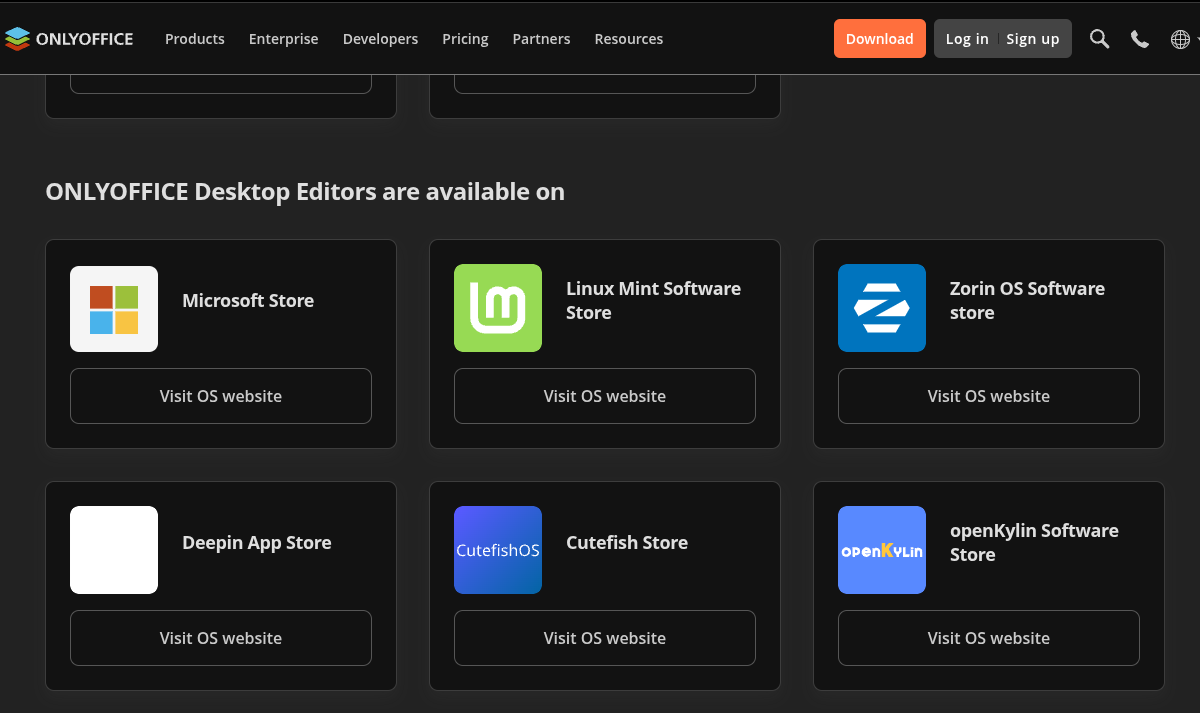Viewport: 1200px width, 713px height.
Task: Click the CutefishOS logo icon
Action: [x=498, y=550]
